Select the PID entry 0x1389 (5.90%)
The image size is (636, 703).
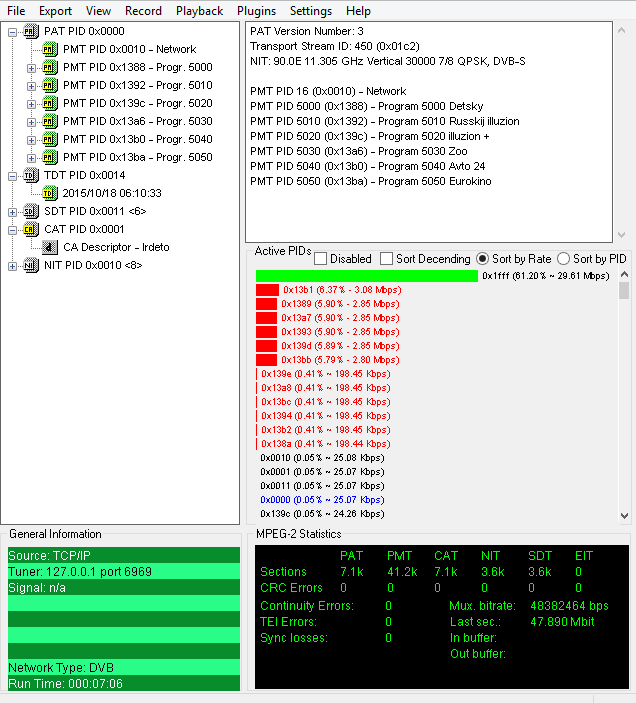340,304
